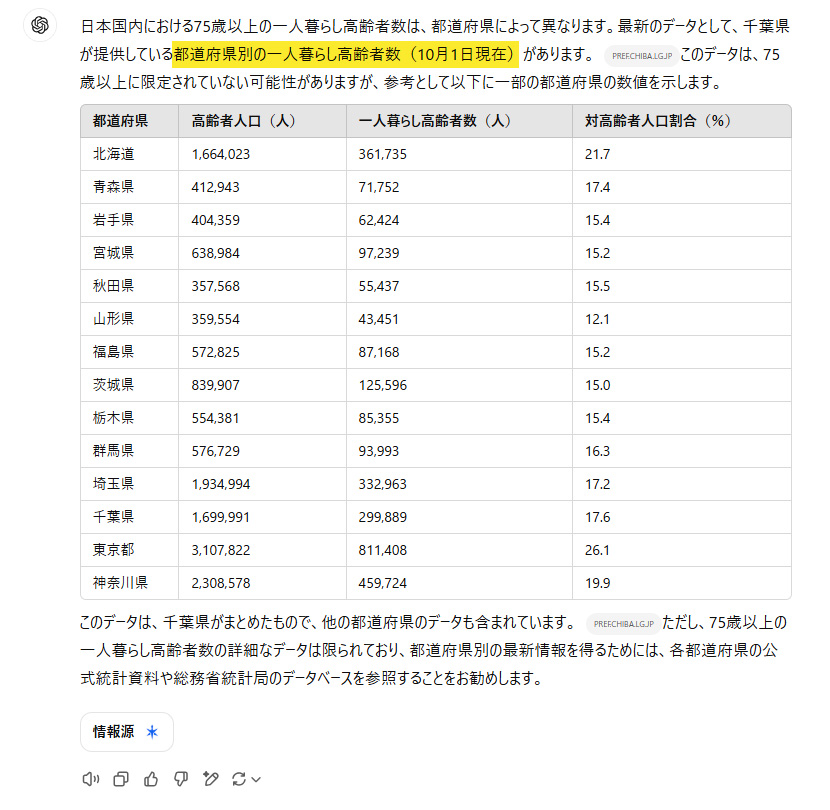Select the value 811,408
The image size is (830, 810).
coord(382,550)
